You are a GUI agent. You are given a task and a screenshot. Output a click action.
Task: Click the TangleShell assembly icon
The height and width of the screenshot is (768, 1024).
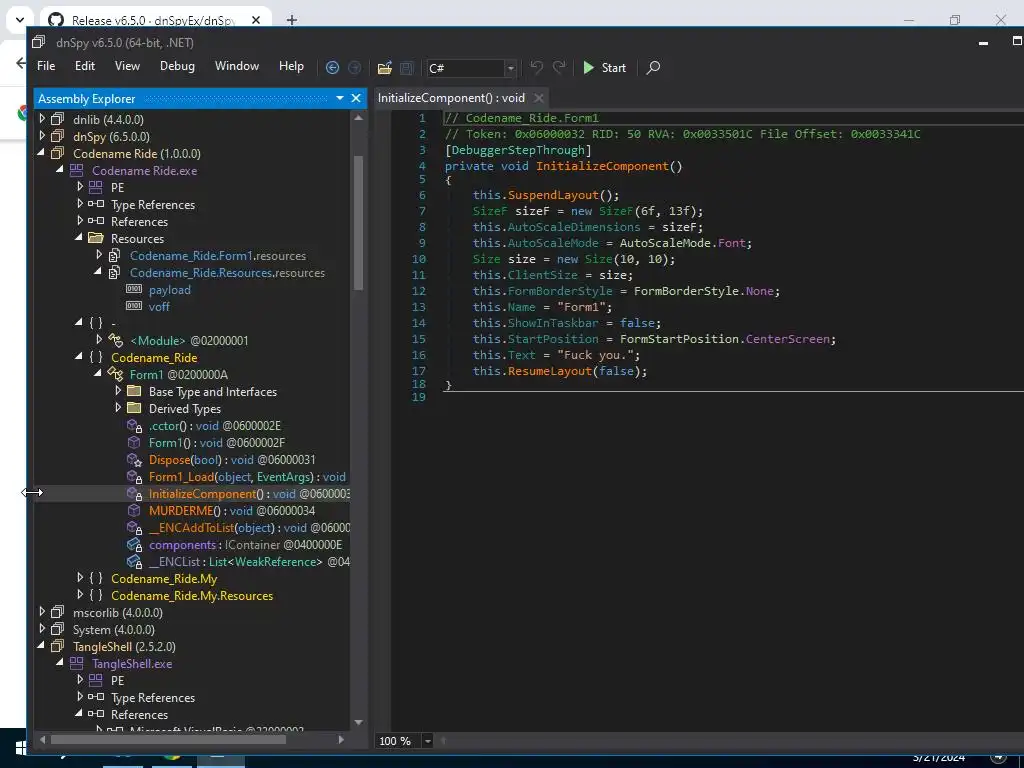(57, 647)
